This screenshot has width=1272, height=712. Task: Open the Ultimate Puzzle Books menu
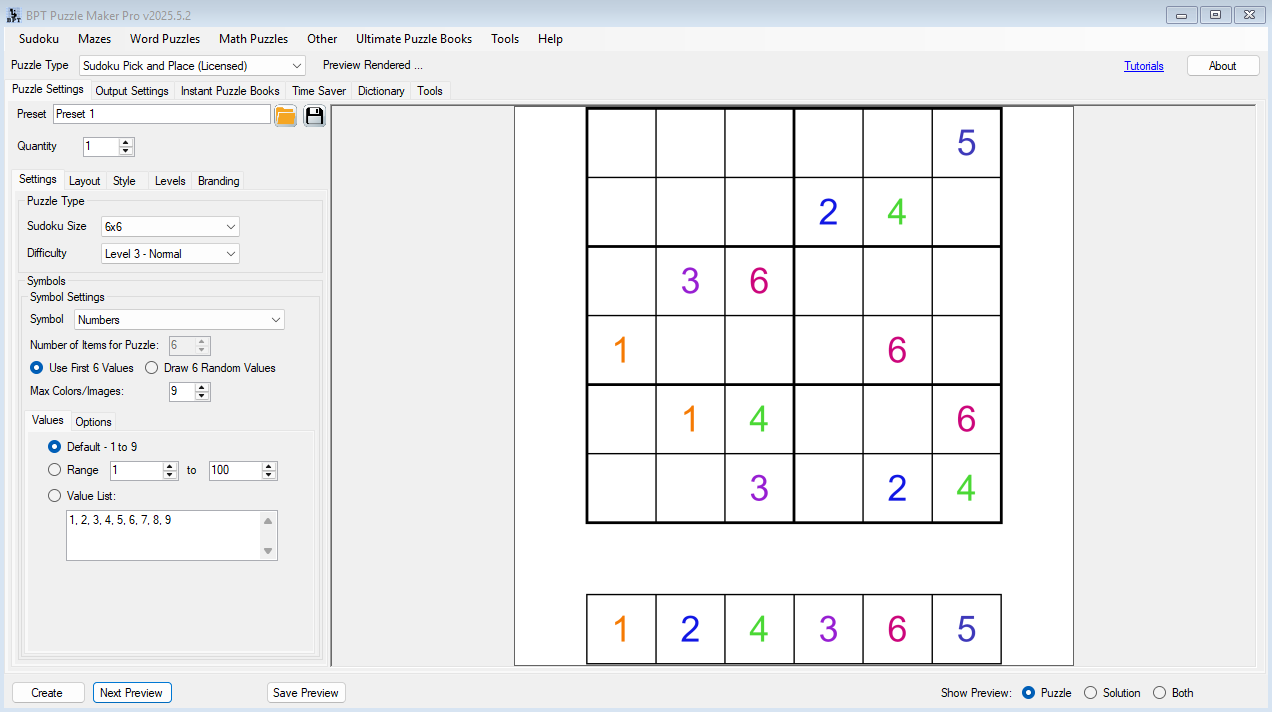(x=414, y=39)
